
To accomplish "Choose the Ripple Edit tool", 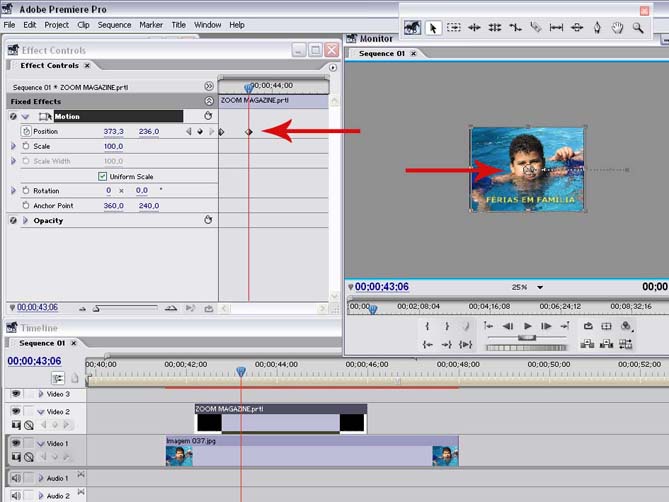I will (474, 28).
